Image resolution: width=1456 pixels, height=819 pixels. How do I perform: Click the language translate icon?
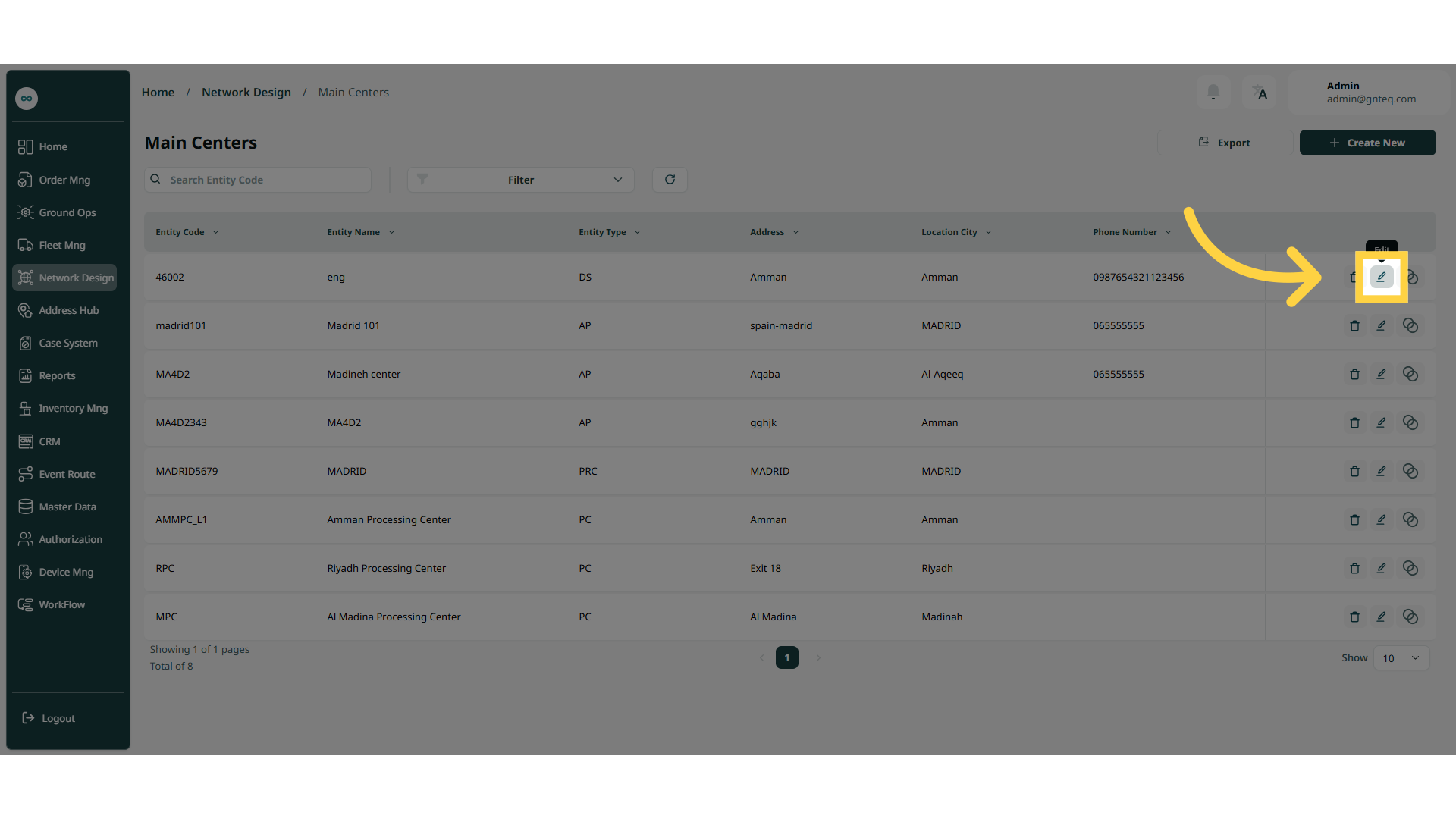coord(1260,93)
